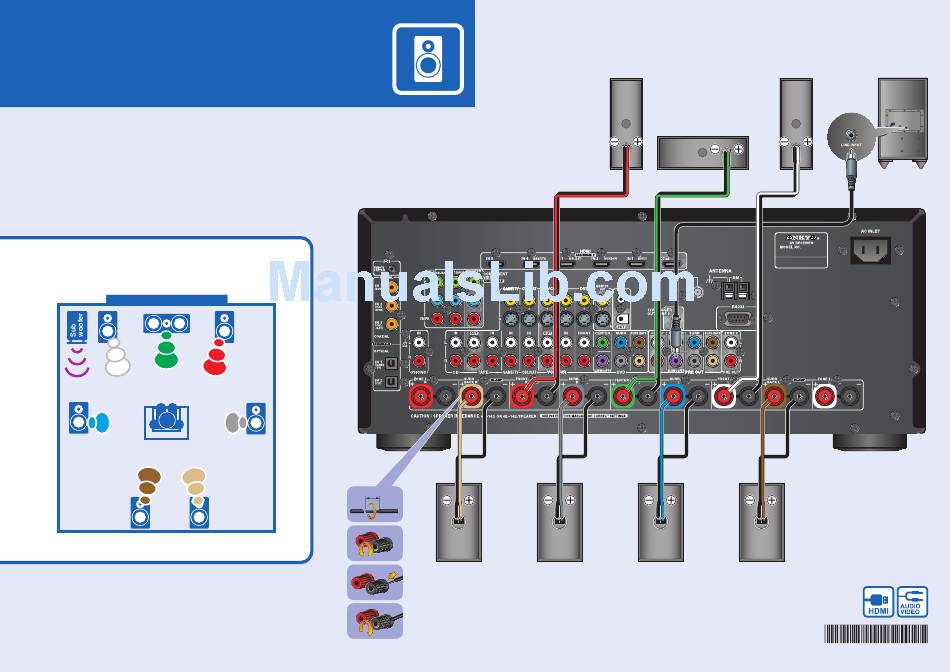This screenshot has width=950, height=672.
Task: Select the red position marker
Action: click(215, 358)
